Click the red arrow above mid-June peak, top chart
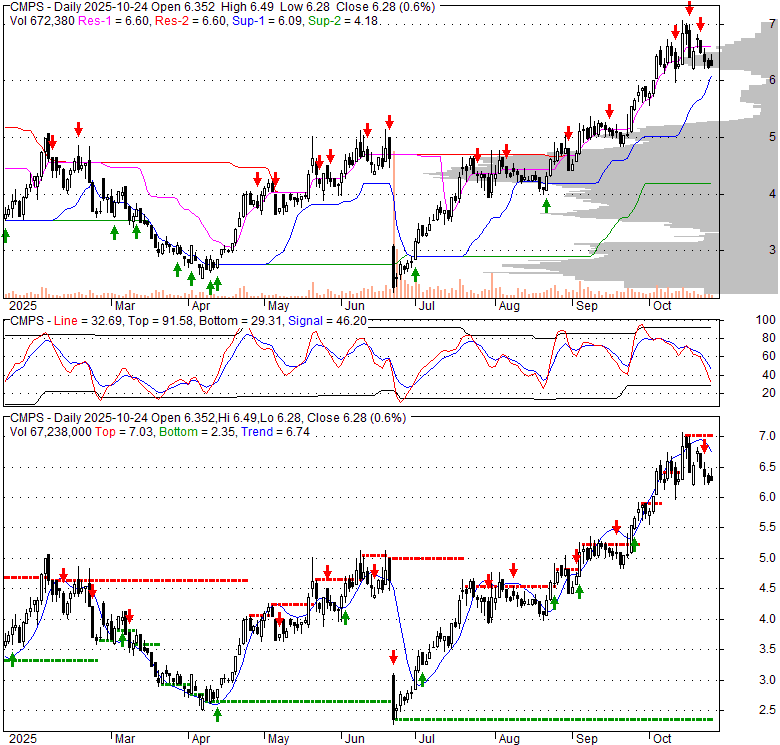The height and width of the screenshot is (745, 780). [389, 120]
